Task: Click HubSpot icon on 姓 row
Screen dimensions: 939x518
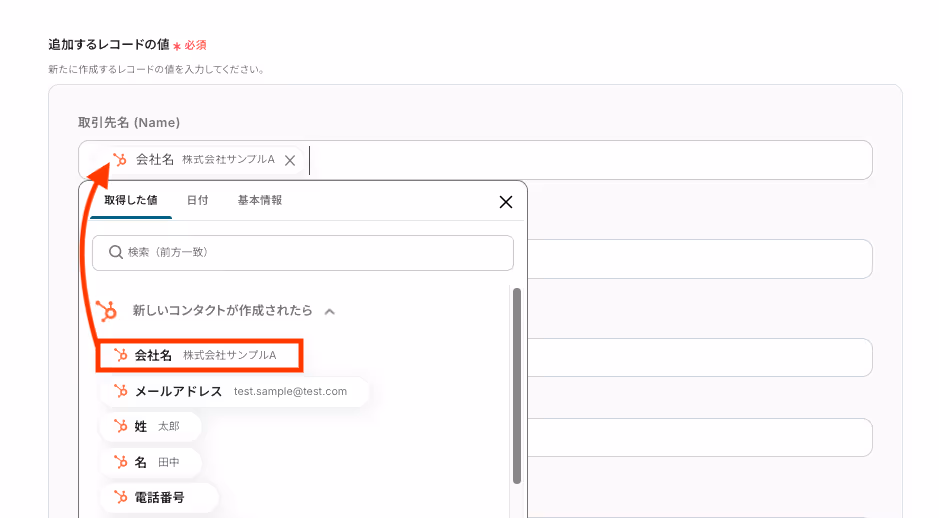Action: pos(120,426)
